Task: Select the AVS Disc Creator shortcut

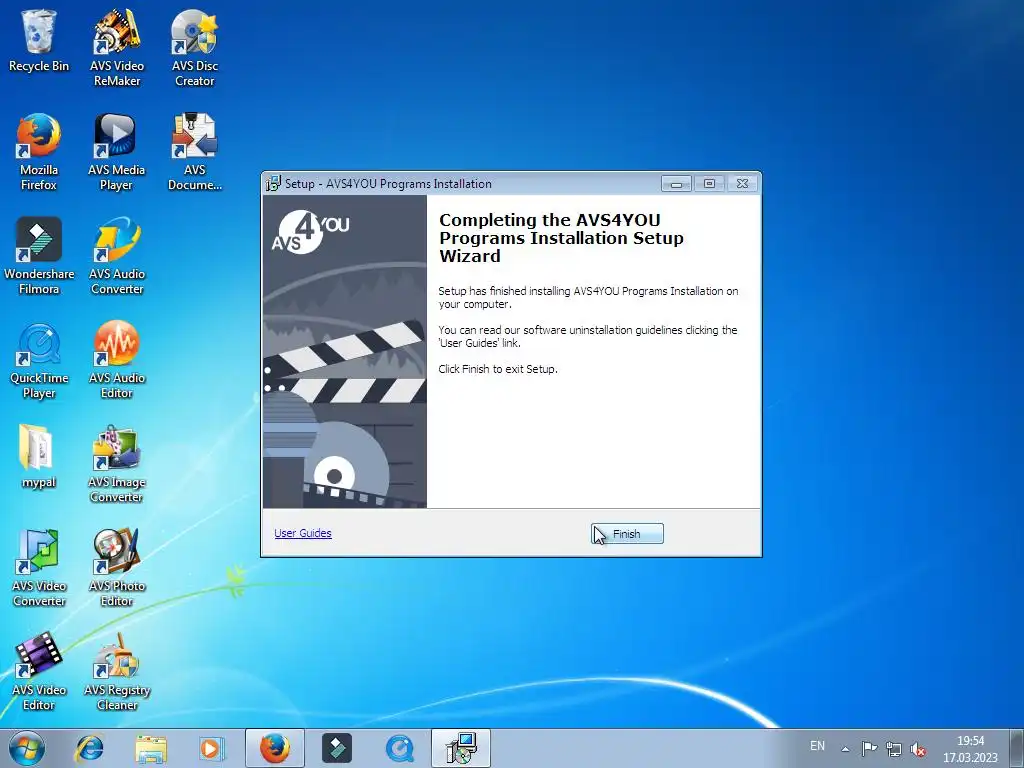Action: 195,48
